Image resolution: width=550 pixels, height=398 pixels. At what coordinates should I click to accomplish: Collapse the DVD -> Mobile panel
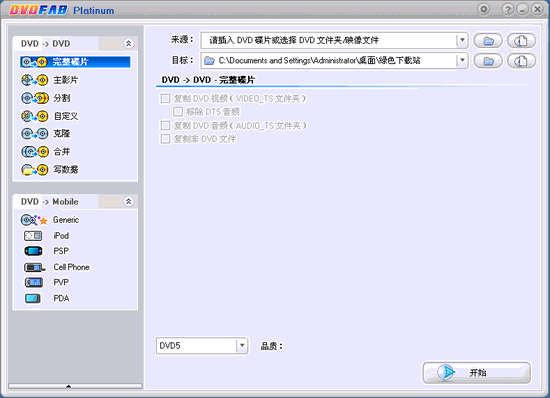click(128, 202)
